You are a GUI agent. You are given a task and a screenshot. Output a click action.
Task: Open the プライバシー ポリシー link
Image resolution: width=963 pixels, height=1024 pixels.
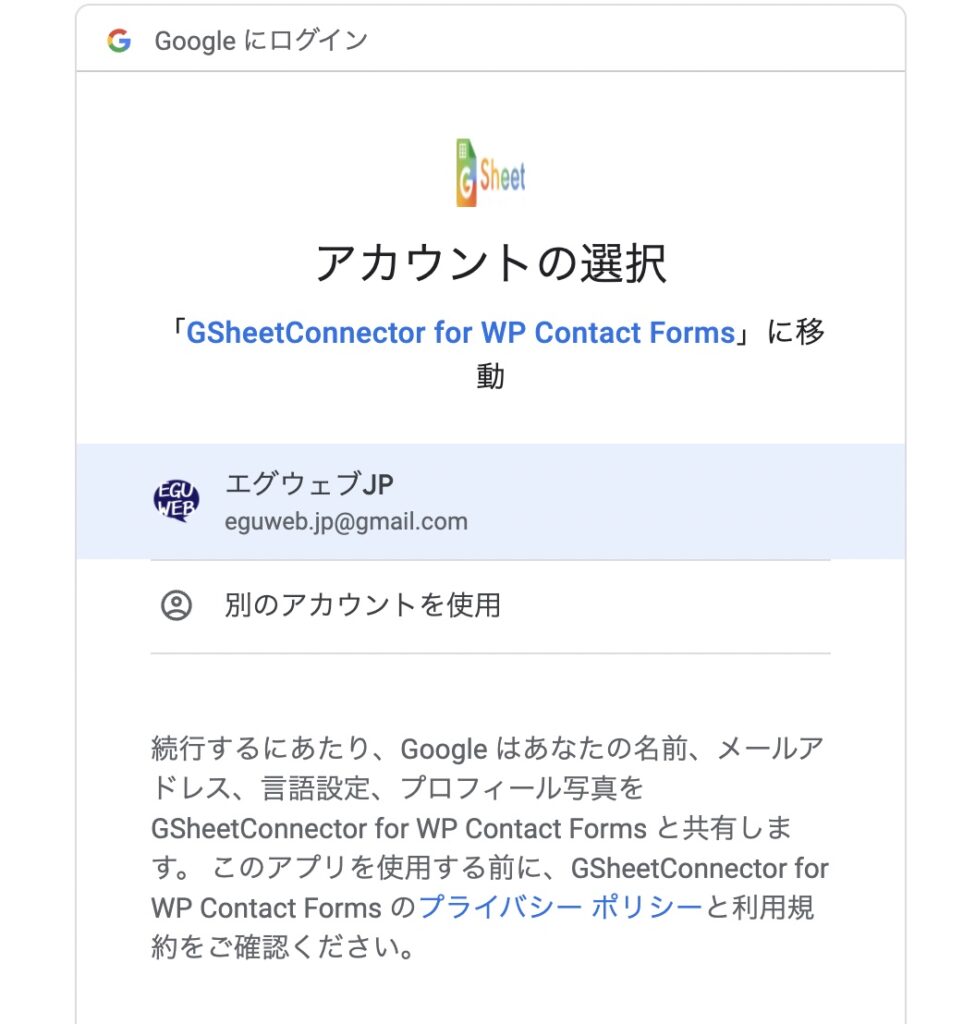click(x=560, y=908)
